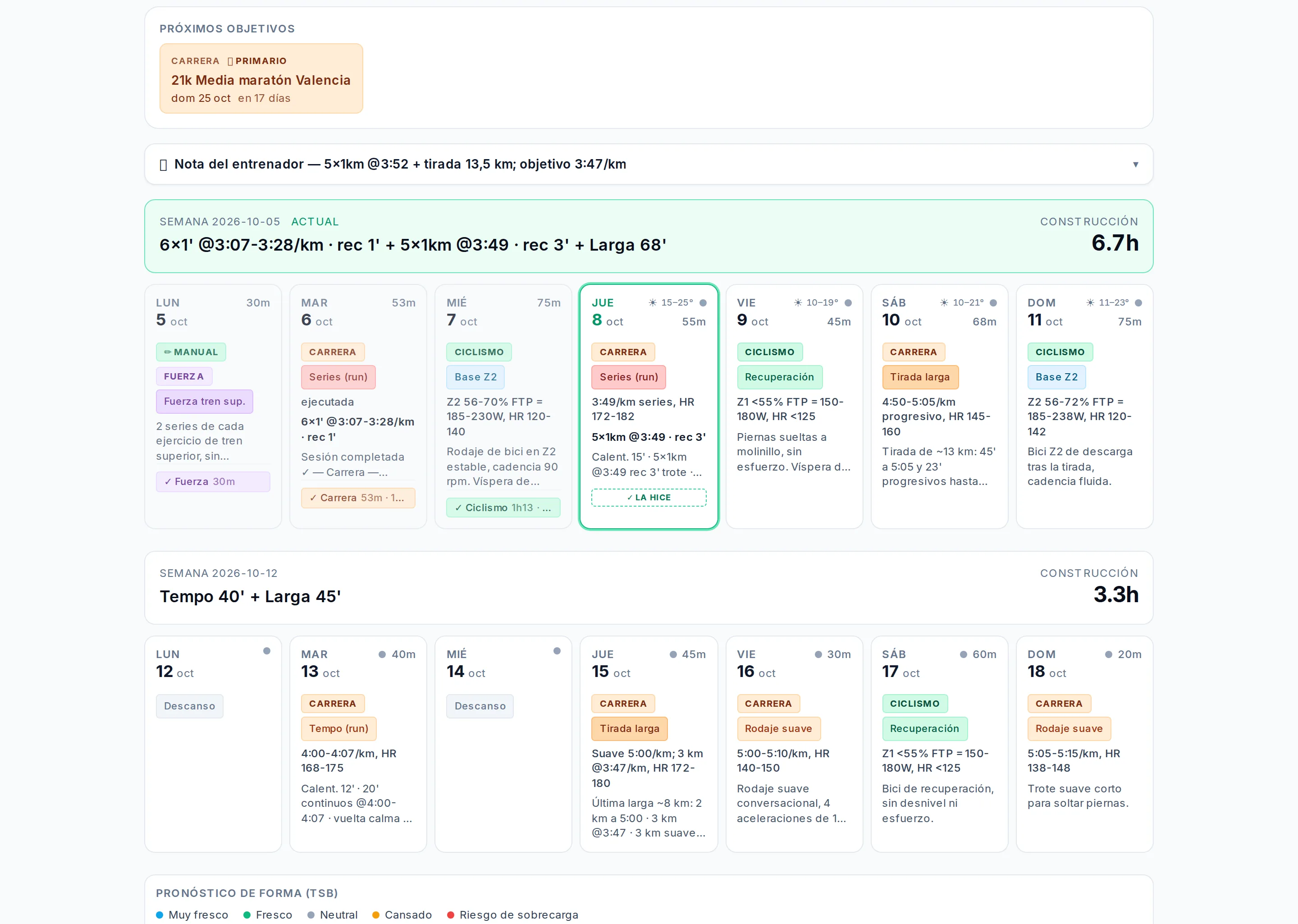Select the Series (run) tag on MAR 6 oct

(x=338, y=377)
